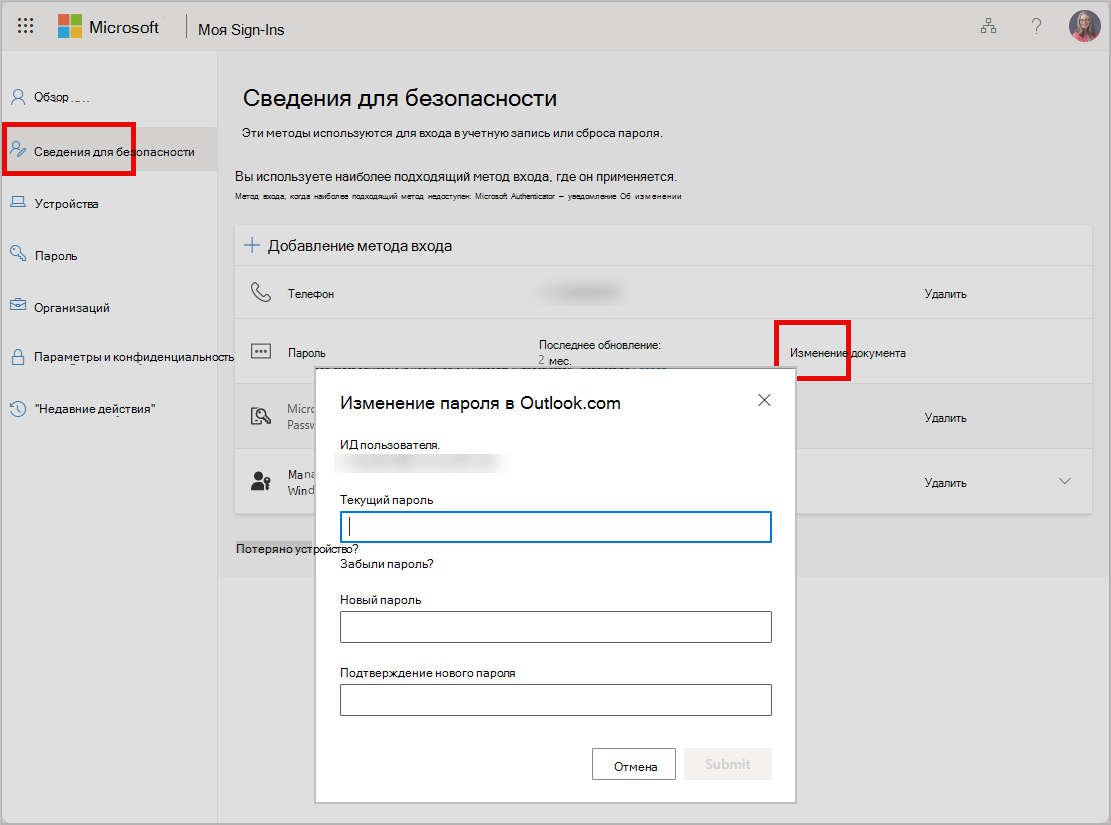Click the Забыли пароль? link
Image resolution: width=1111 pixels, height=825 pixels.
tap(387, 564)
